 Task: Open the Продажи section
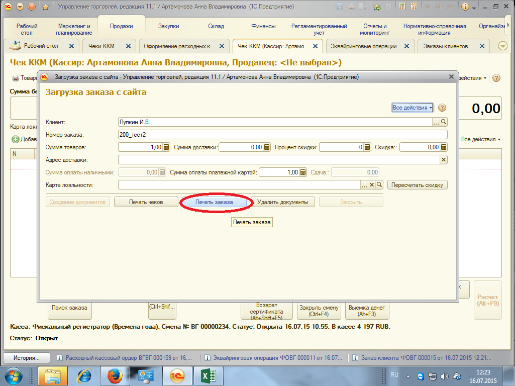(121, 26)
